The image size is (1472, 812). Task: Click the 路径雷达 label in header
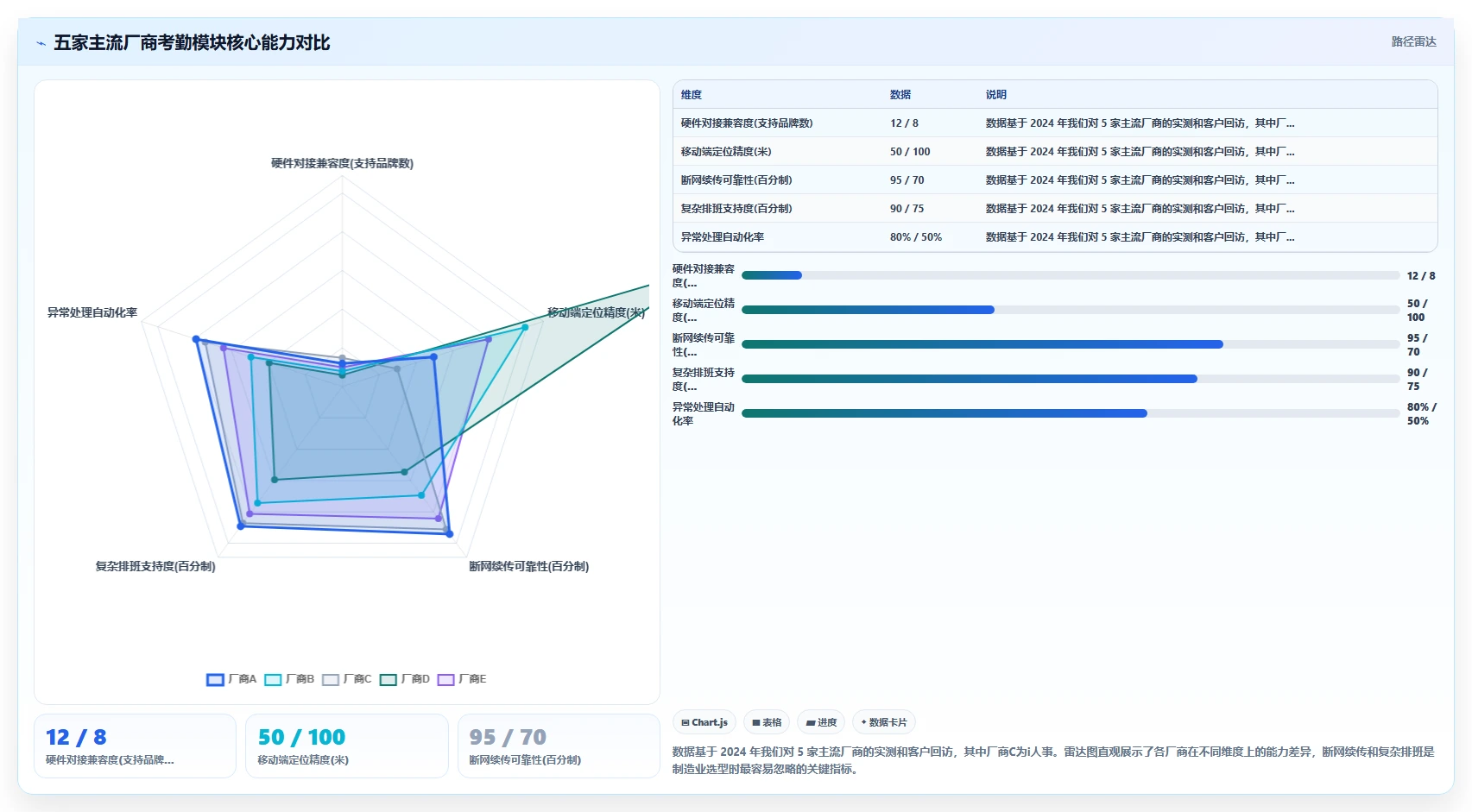1413,41
